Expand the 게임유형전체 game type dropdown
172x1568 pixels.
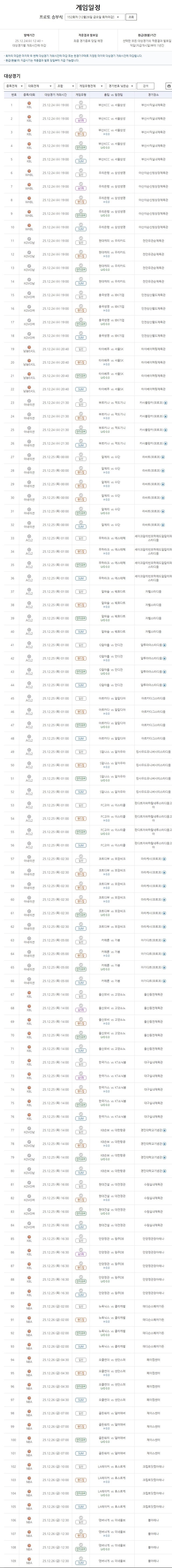click(x=91, y=86)
